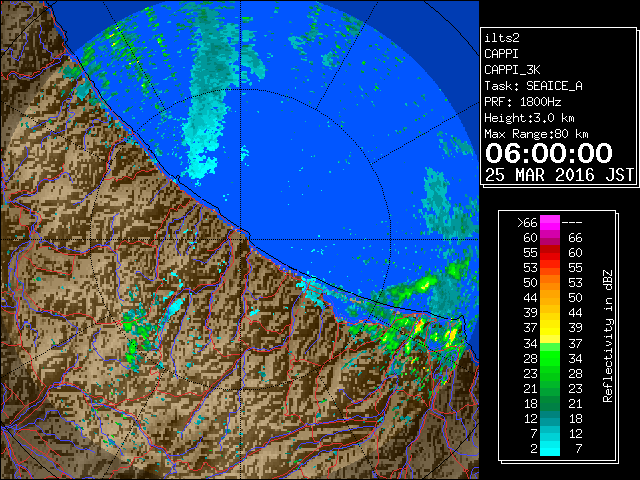640x480 pixels.
Task: Pick the orange 50–53 dBZ legend swatch
Action: pos(550,283)
